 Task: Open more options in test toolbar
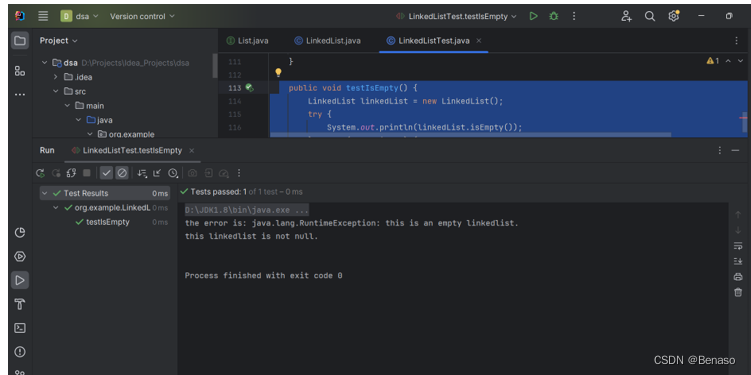(239, 173)
